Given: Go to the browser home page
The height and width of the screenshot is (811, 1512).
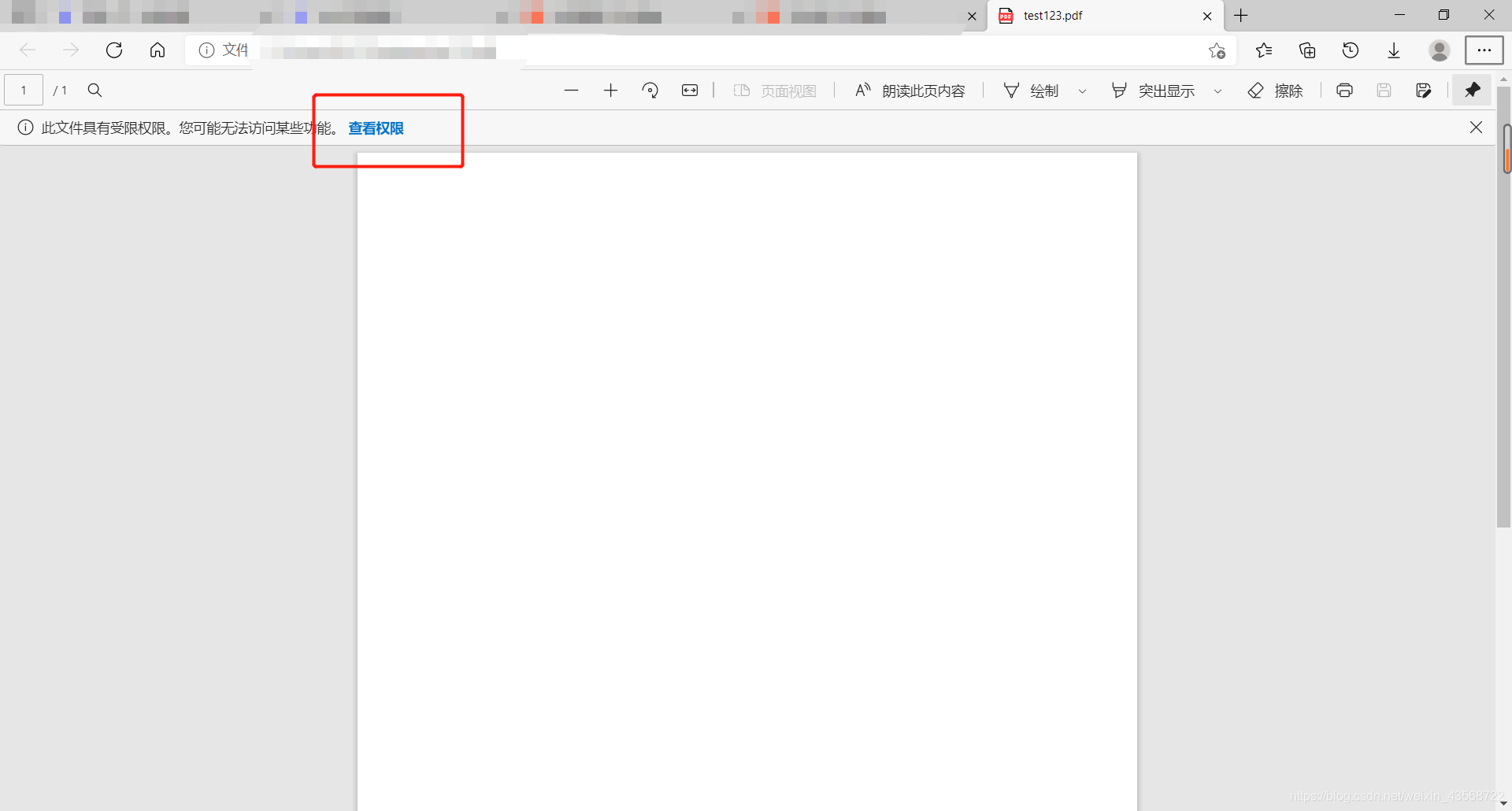Looking at the screenshot, I should coord(157,50).
